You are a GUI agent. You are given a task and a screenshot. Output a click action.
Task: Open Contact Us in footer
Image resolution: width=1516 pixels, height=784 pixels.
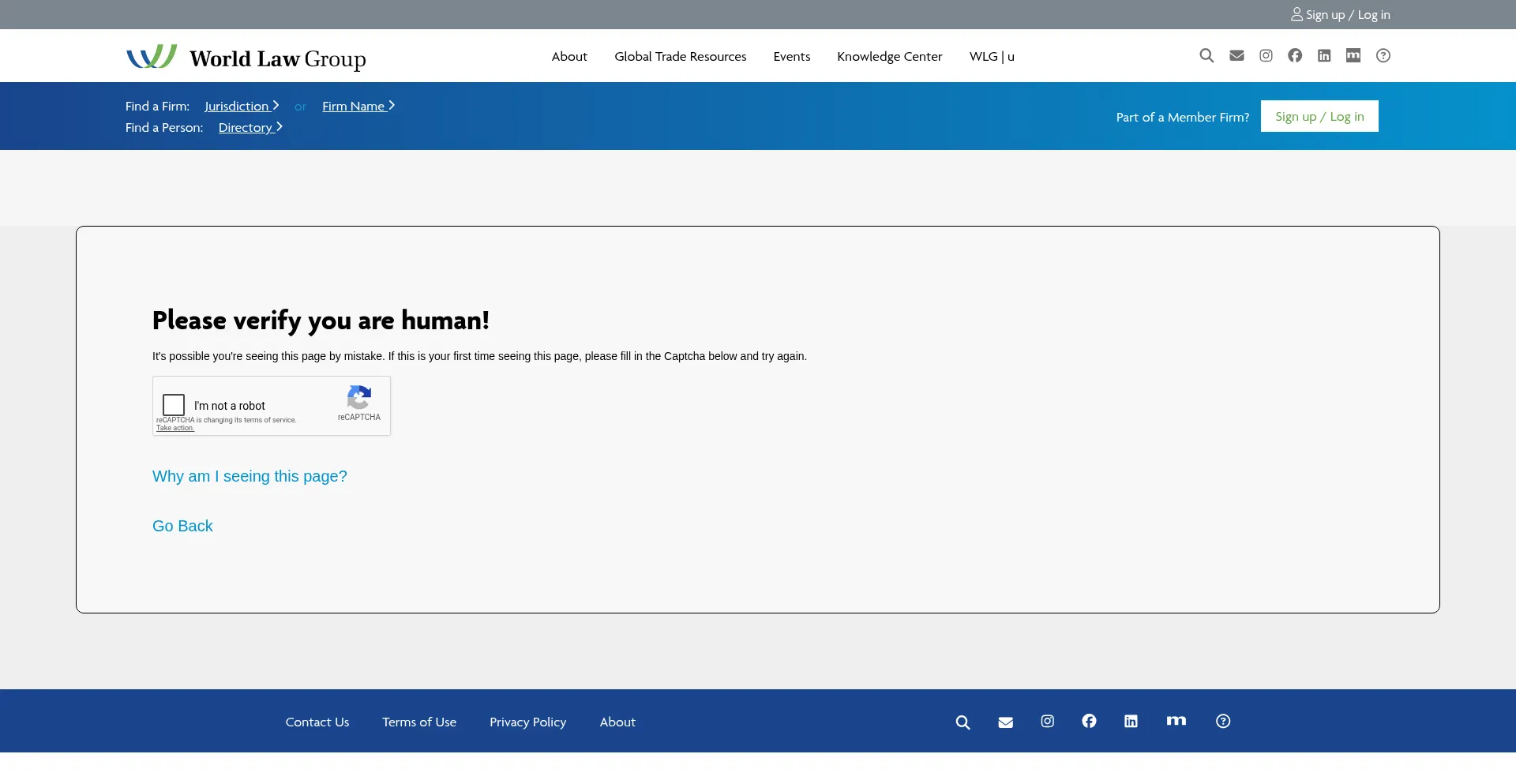[317, 722]
